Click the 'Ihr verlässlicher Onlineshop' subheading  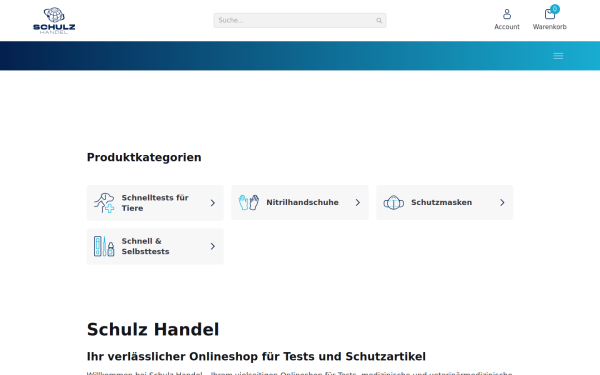[256, 357]
